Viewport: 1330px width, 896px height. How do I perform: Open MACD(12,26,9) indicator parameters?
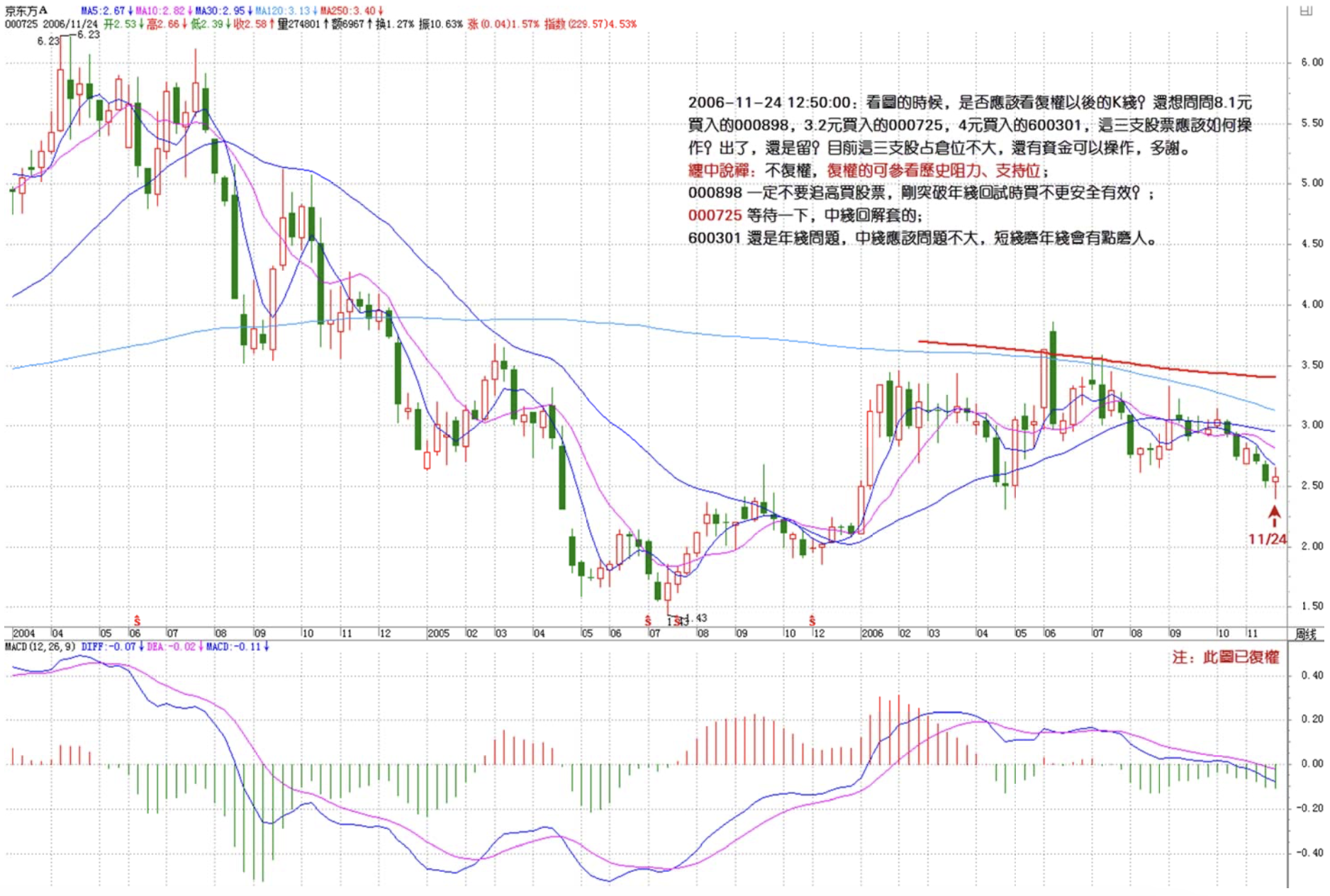(40, 646)
